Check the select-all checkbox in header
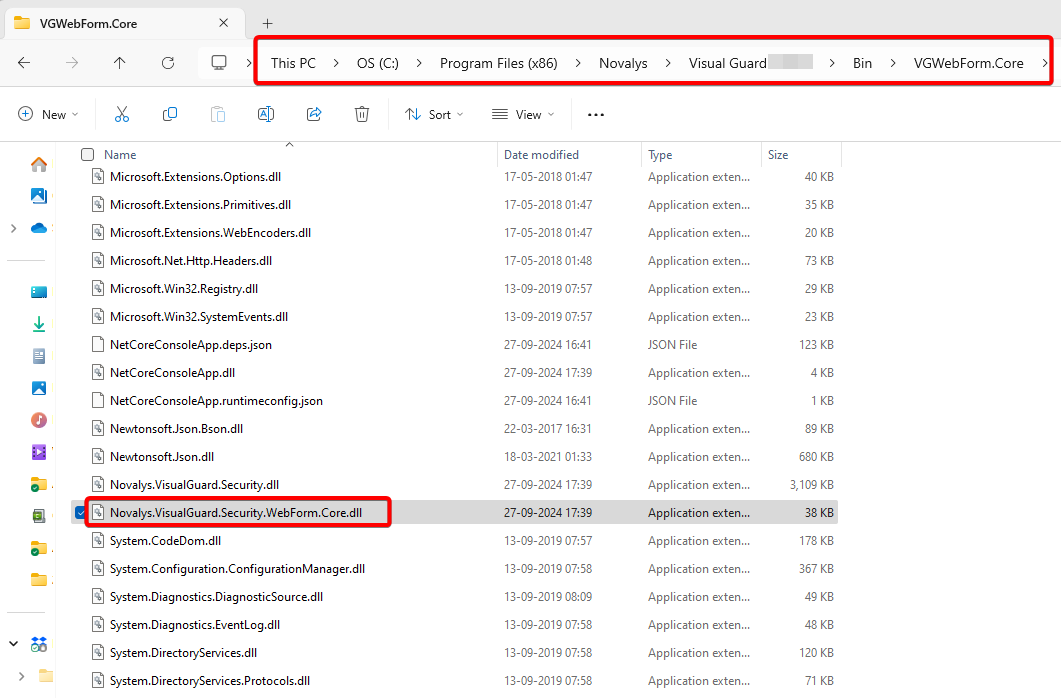Image resolution: width=1061 pixels, height=698 pixels. click(87, 154)
